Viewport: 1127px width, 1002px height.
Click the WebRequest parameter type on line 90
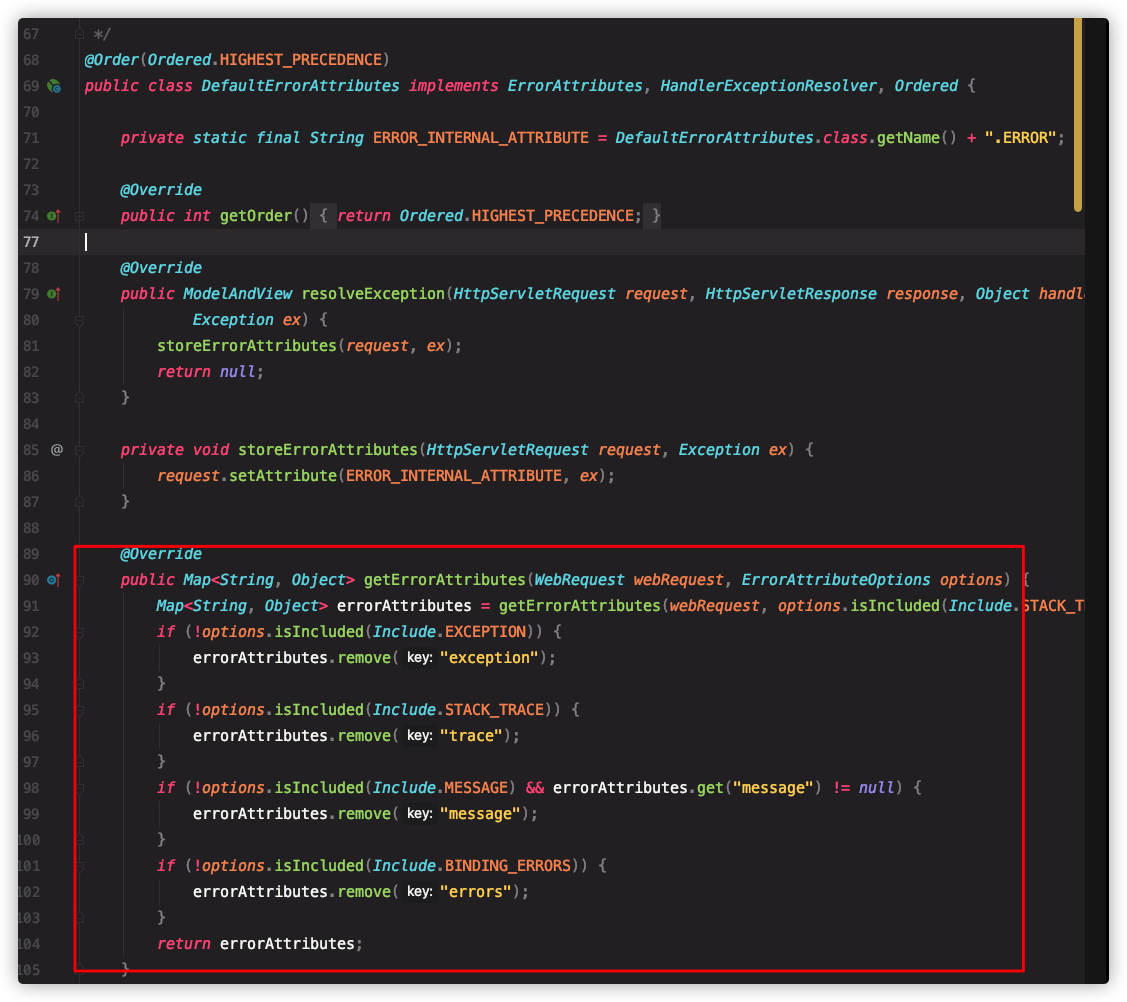(579, 580)
